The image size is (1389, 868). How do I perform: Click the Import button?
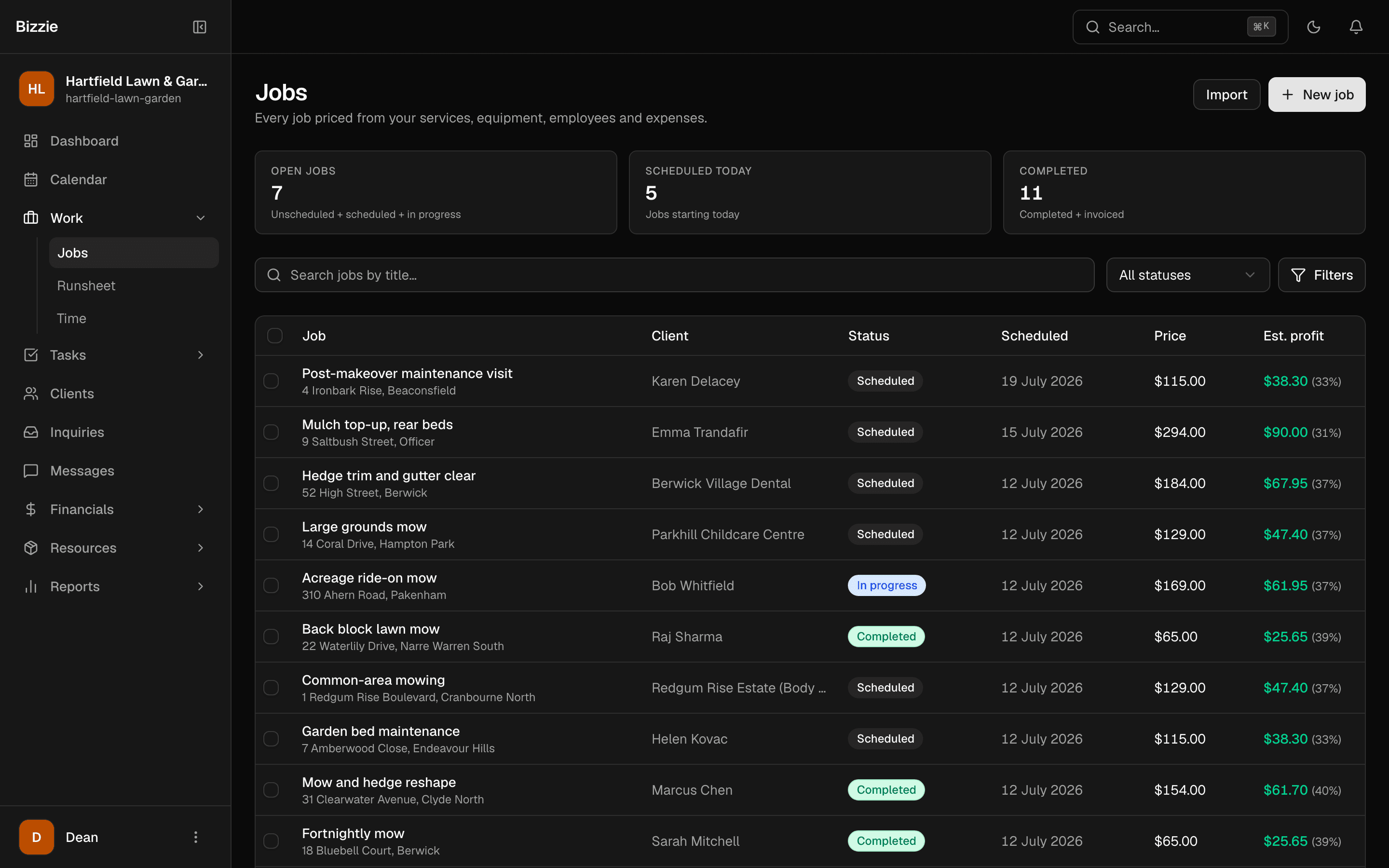[1226, 95]
